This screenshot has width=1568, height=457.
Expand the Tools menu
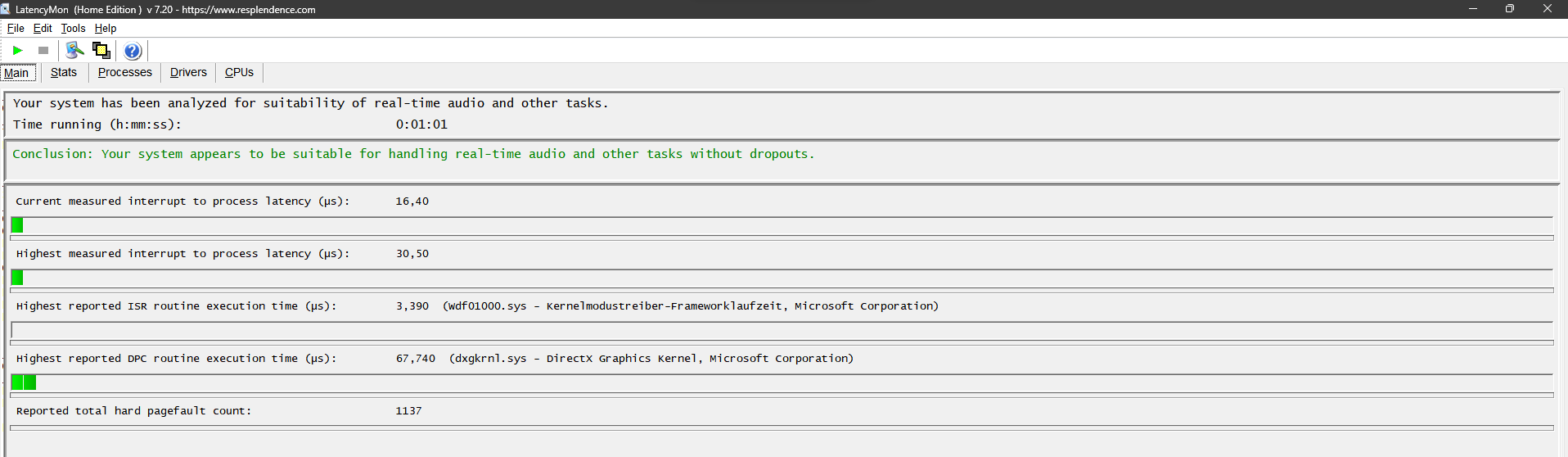[x=73, y=28]
